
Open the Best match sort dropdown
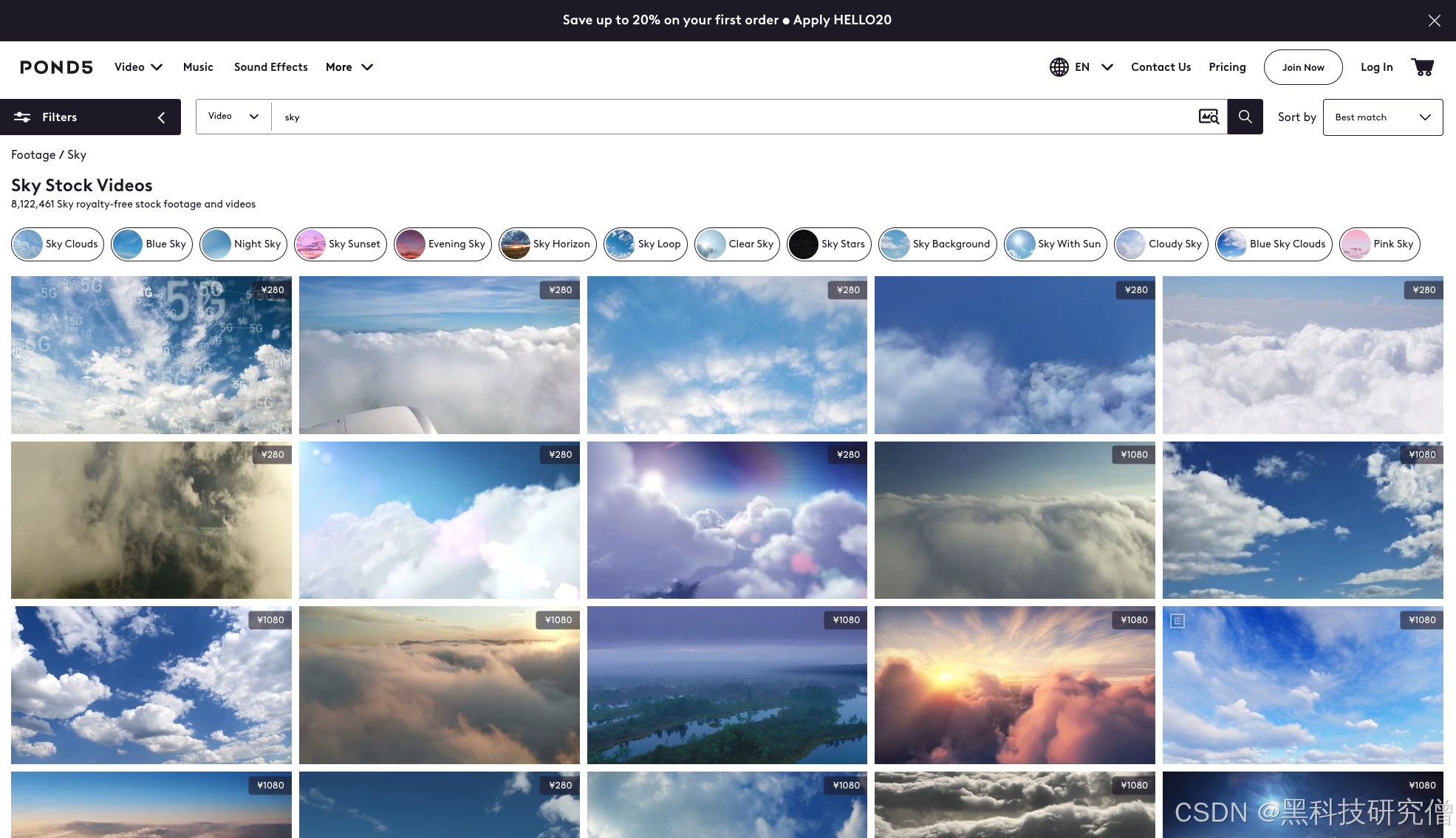click(1382, 117)
